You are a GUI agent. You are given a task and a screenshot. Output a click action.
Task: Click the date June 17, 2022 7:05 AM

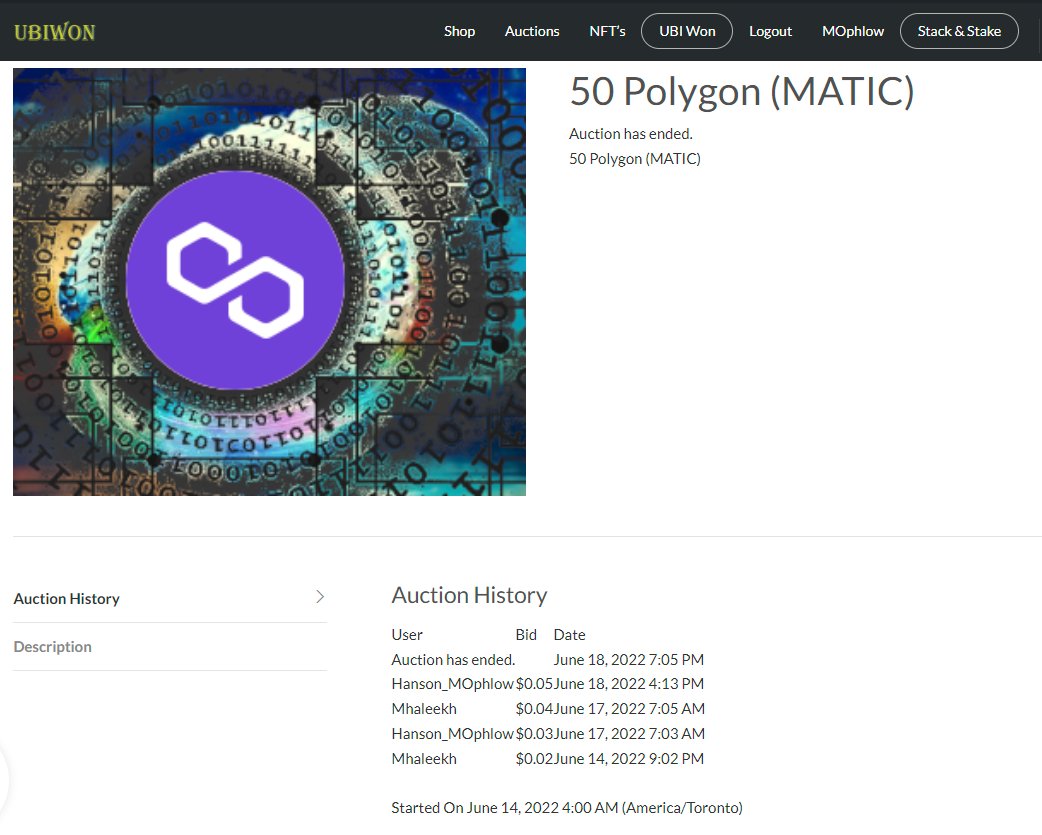(629, 709)
